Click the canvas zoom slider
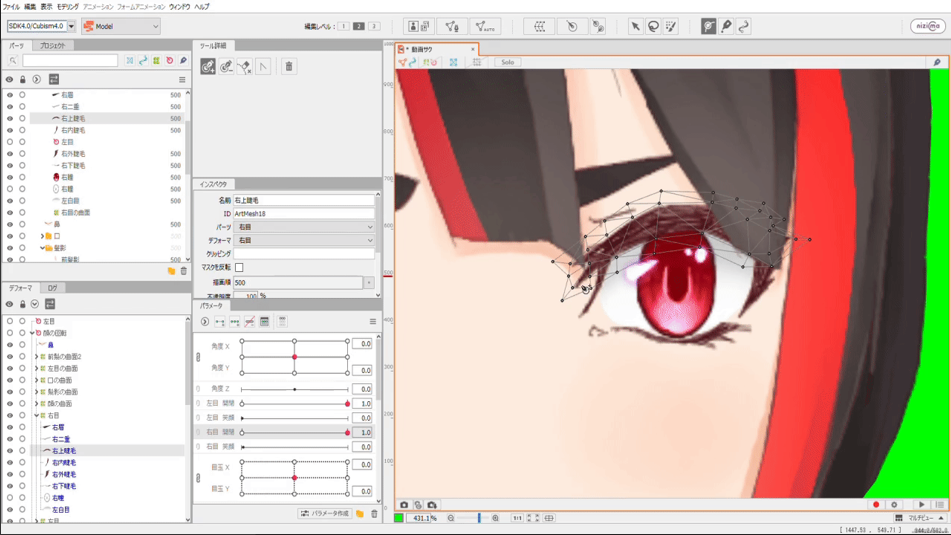The height and width of the screenshot is (535, 951). pos(473,518)
